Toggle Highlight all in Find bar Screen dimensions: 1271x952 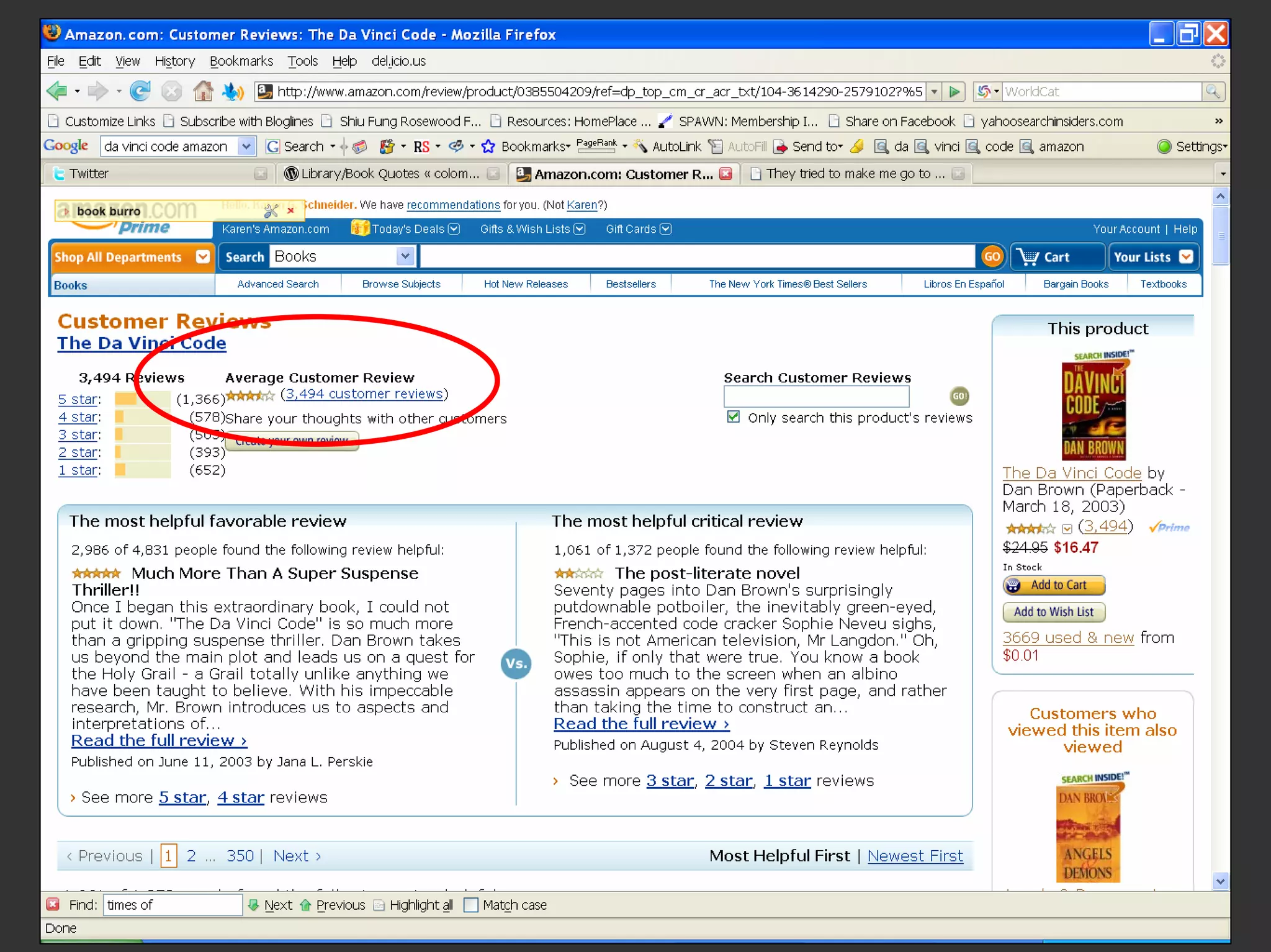[414, 905]
